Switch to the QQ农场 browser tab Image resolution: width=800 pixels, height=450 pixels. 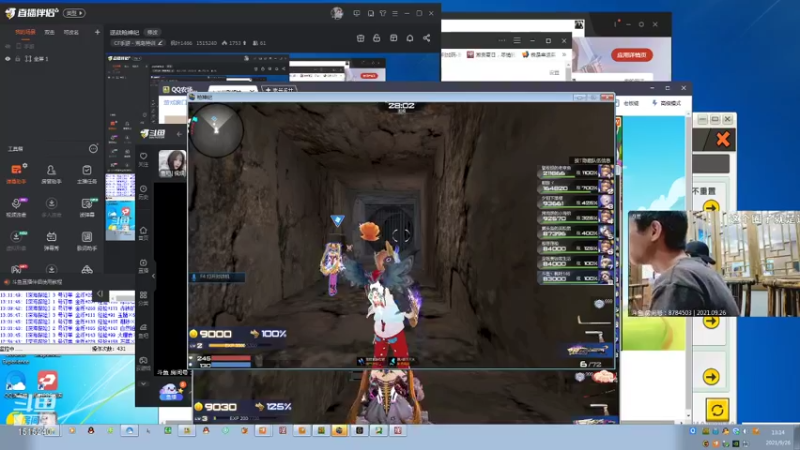coord(181,89)
